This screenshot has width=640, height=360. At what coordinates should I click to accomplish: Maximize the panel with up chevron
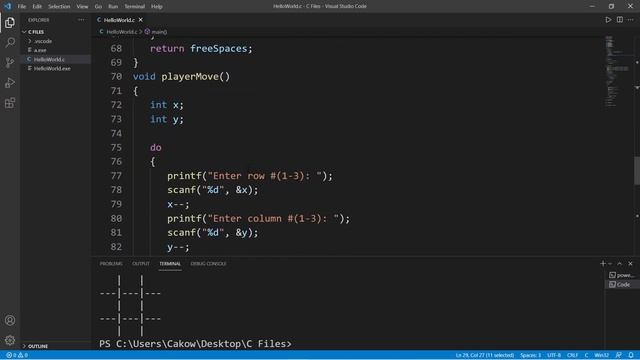point(620,264)
